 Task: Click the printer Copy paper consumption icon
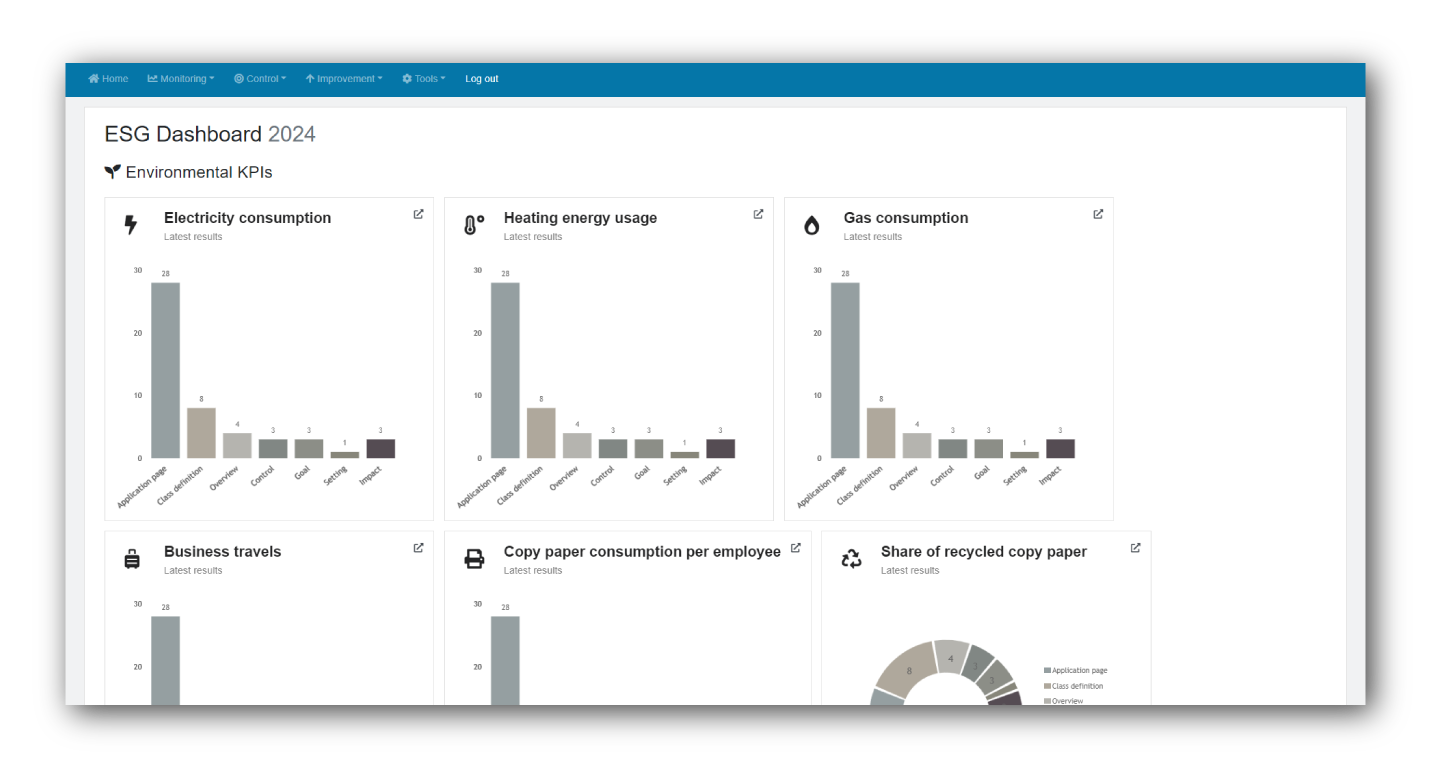[471, 558]
